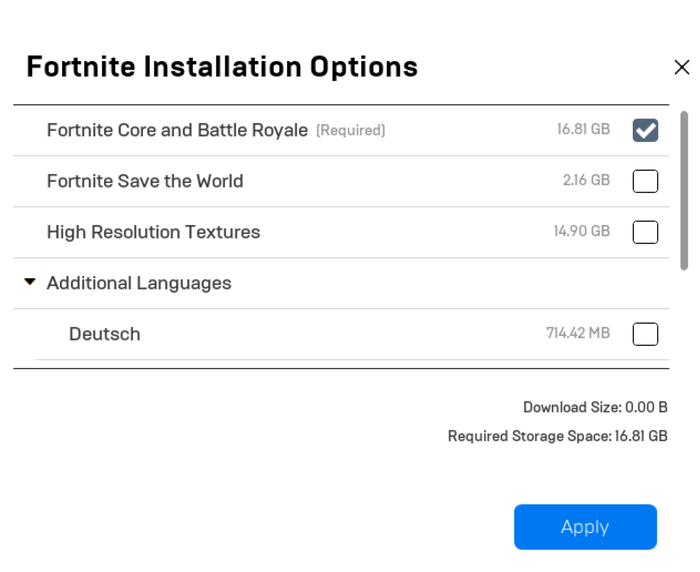
Task: Click the 2.16 GB size value
Action: 586,180
